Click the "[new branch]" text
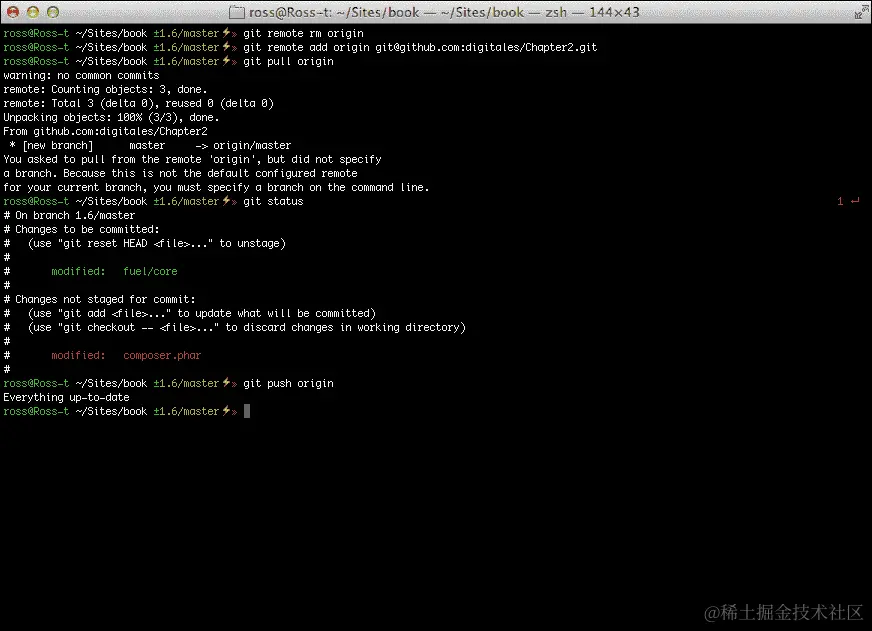The height and width of the screenshot is (631, 872). tap(57, 145)
